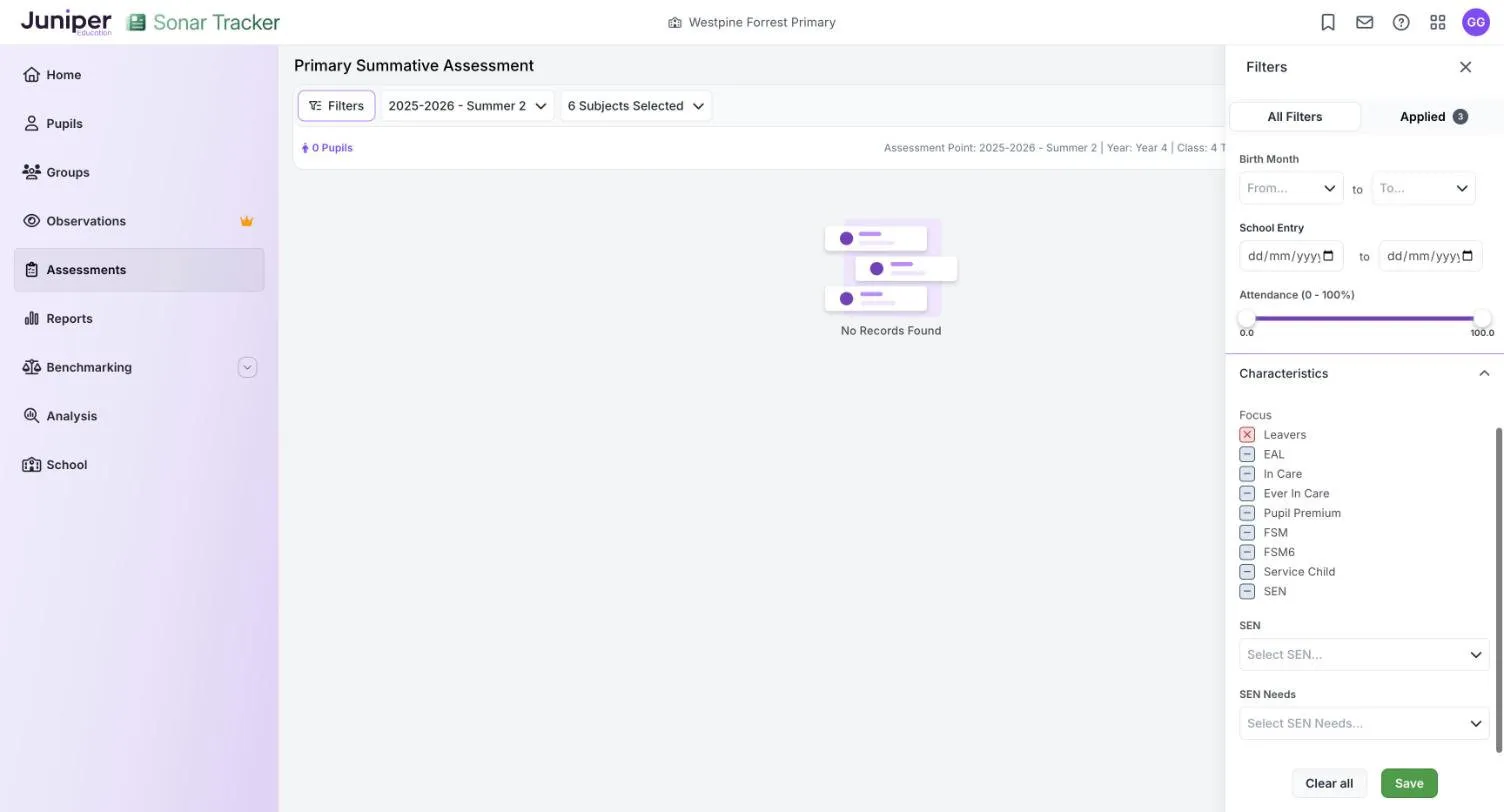This screenshot has width=1504, height=812.
Task: Click the premium crown icon beside Observations
Action: point(247,221)
